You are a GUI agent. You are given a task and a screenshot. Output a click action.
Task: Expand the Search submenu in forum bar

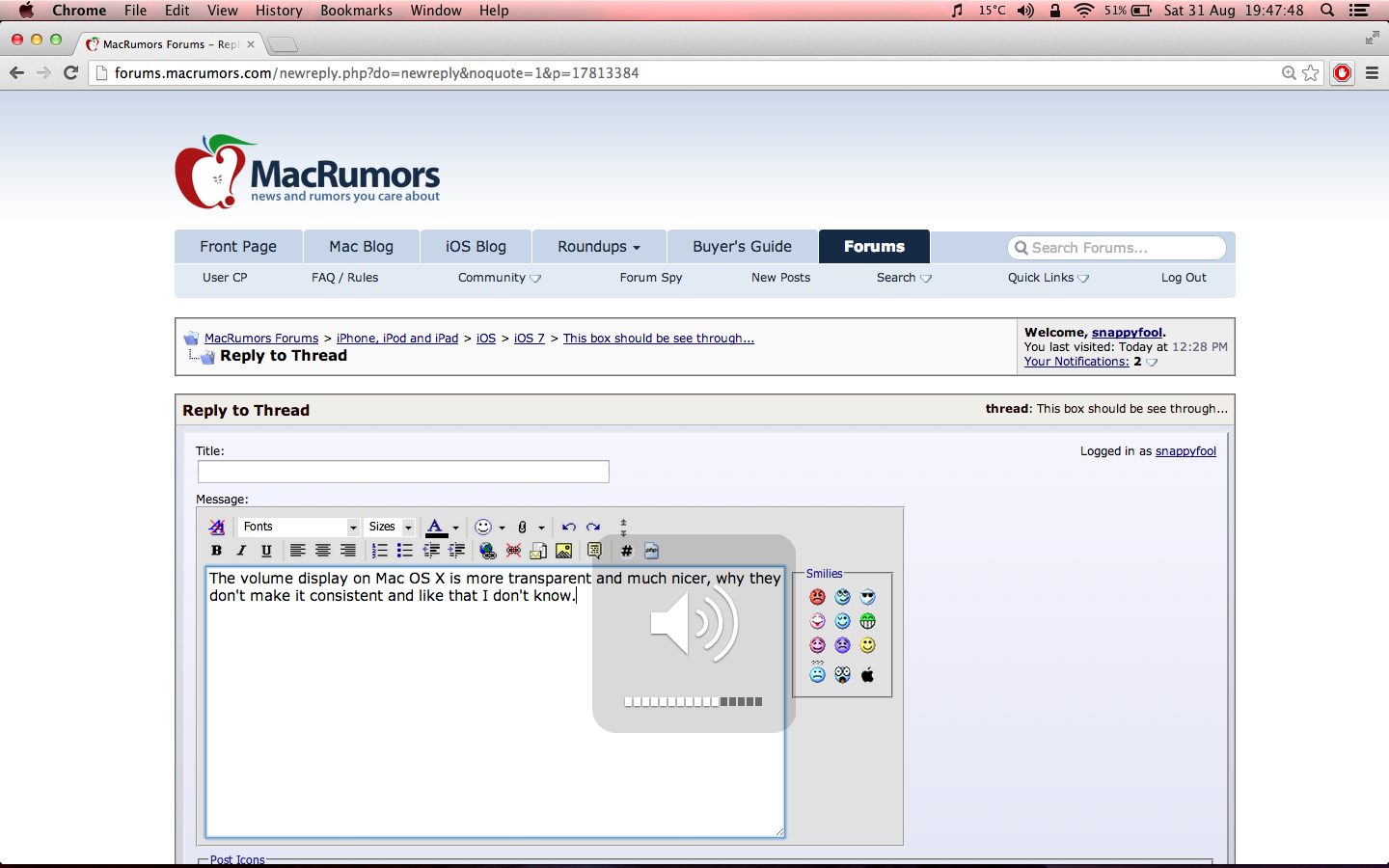(x=904, y=278)
